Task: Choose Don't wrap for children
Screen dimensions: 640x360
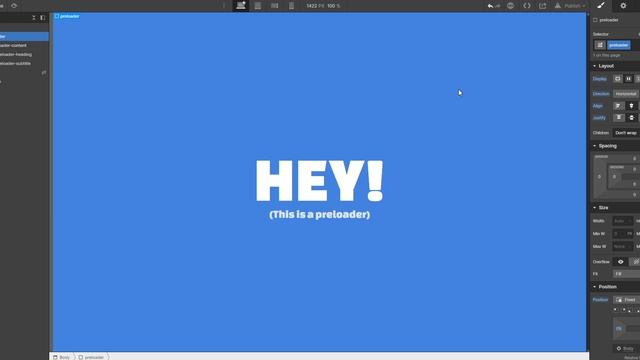Action: click(626, 133)
